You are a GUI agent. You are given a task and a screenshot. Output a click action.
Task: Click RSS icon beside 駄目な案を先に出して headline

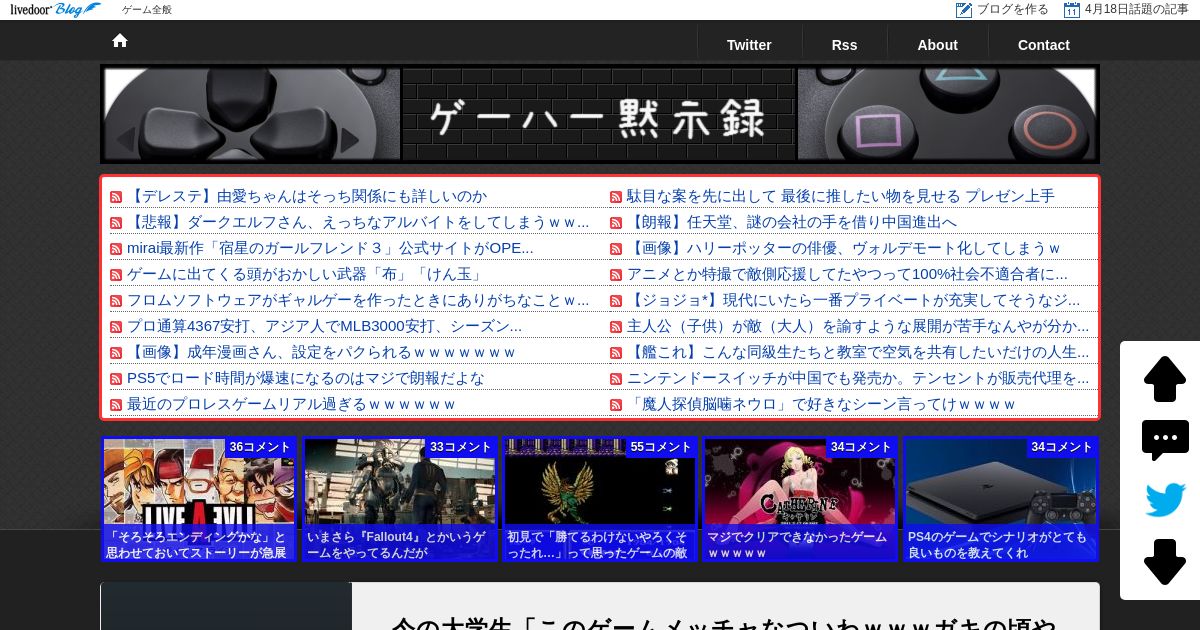616,197
